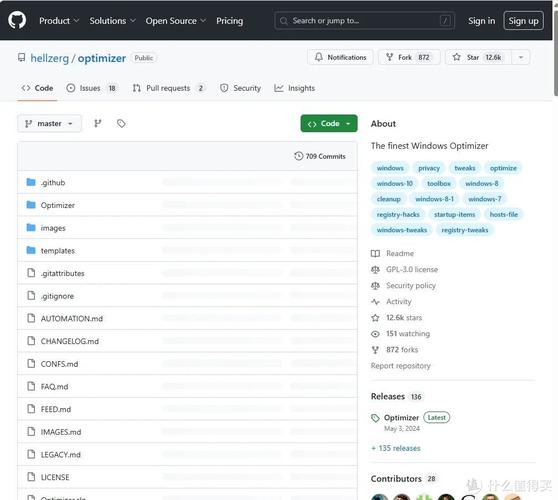Fork the optimizer repository
Image resolution: width=558 pixels, height=500 pixels.
click(x=409, y=57)
